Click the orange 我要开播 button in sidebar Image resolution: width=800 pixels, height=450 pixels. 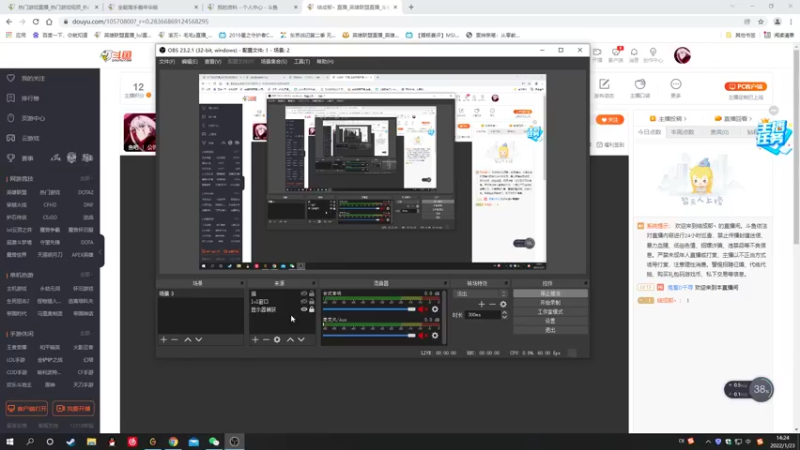pos(73,409)
